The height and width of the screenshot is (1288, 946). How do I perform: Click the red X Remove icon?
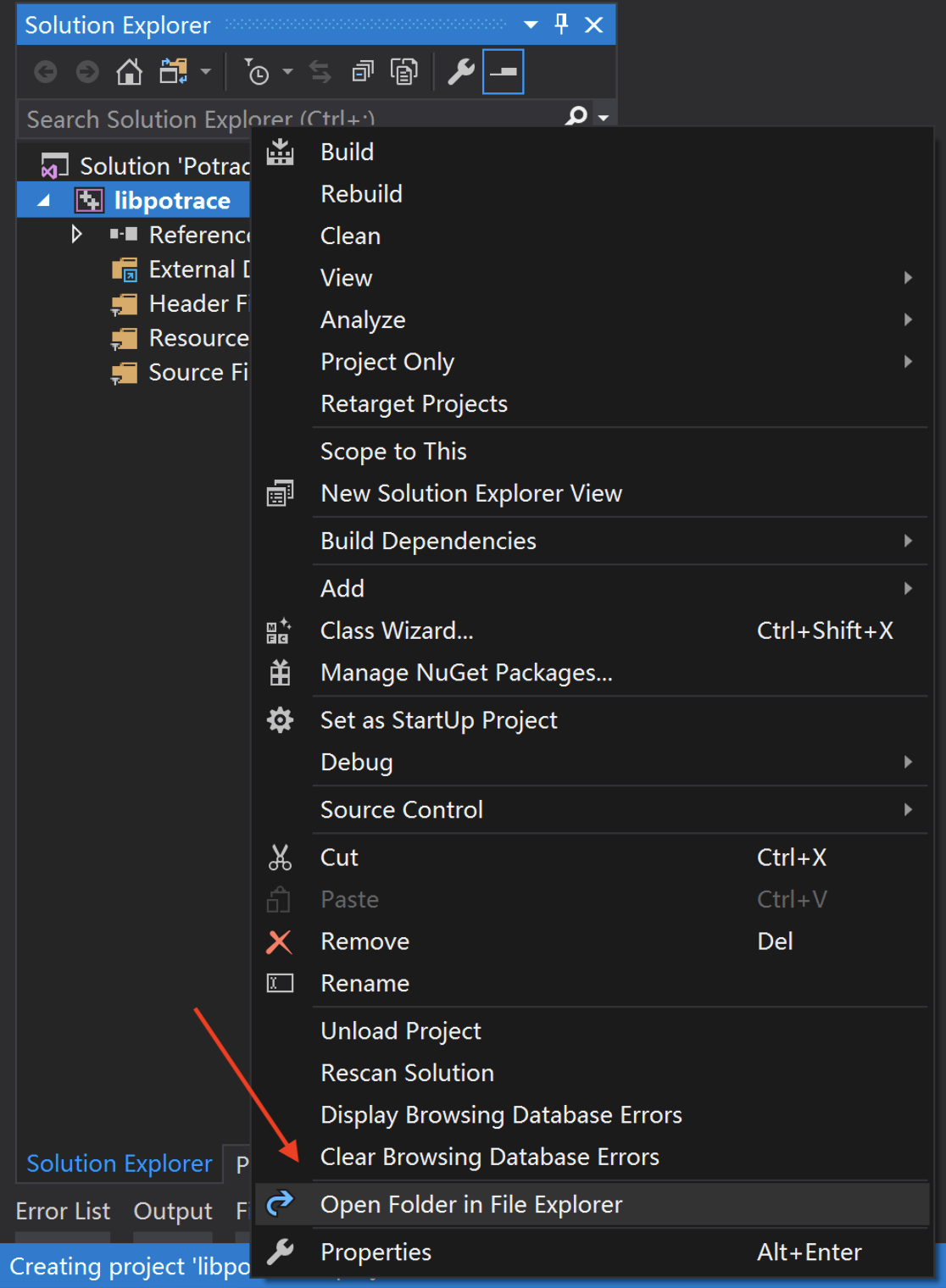point(279,941)
